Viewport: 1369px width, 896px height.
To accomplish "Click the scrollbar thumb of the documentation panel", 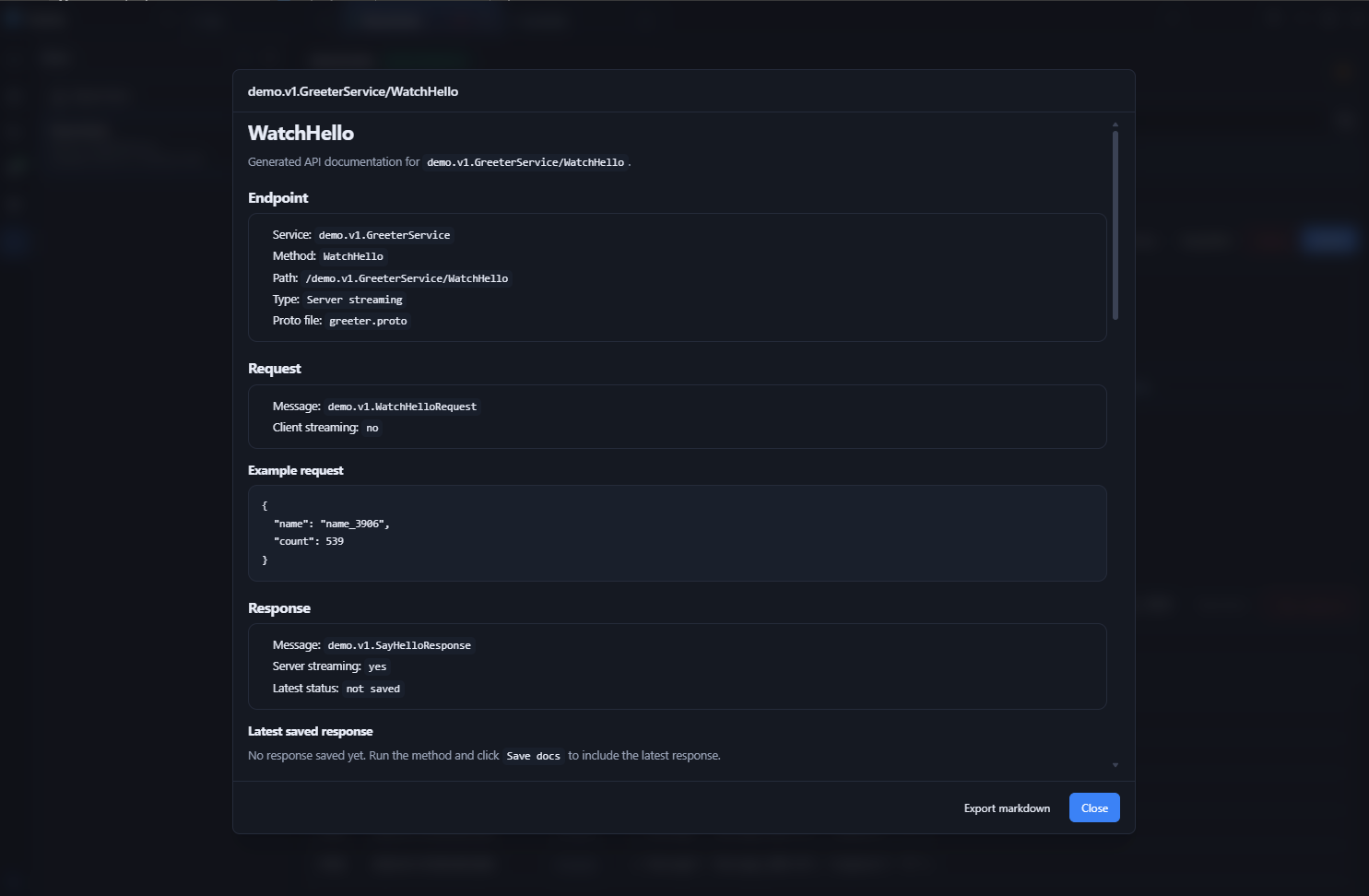I will click(x=1115, y=225).
